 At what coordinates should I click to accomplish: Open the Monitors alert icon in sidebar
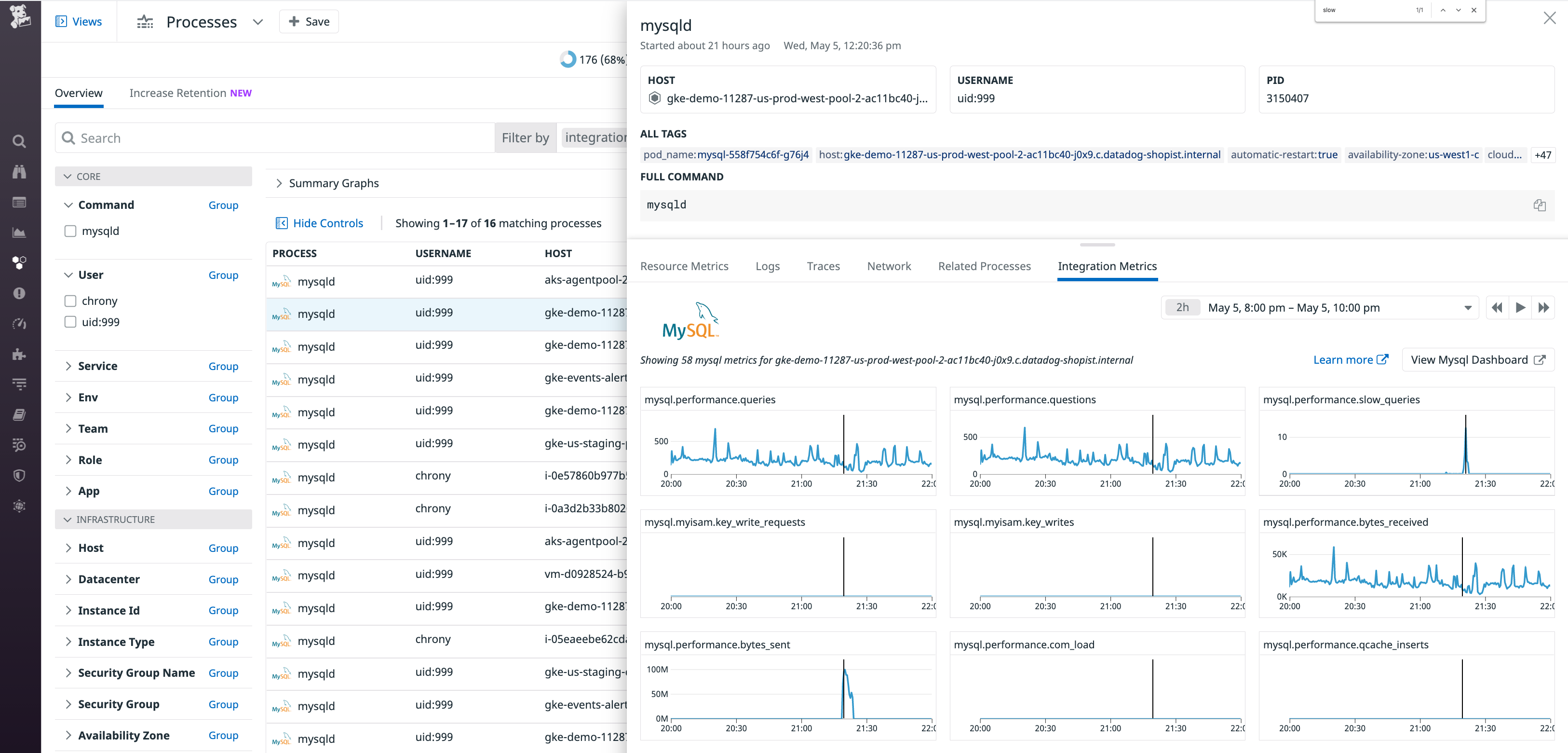coord(19,293)
